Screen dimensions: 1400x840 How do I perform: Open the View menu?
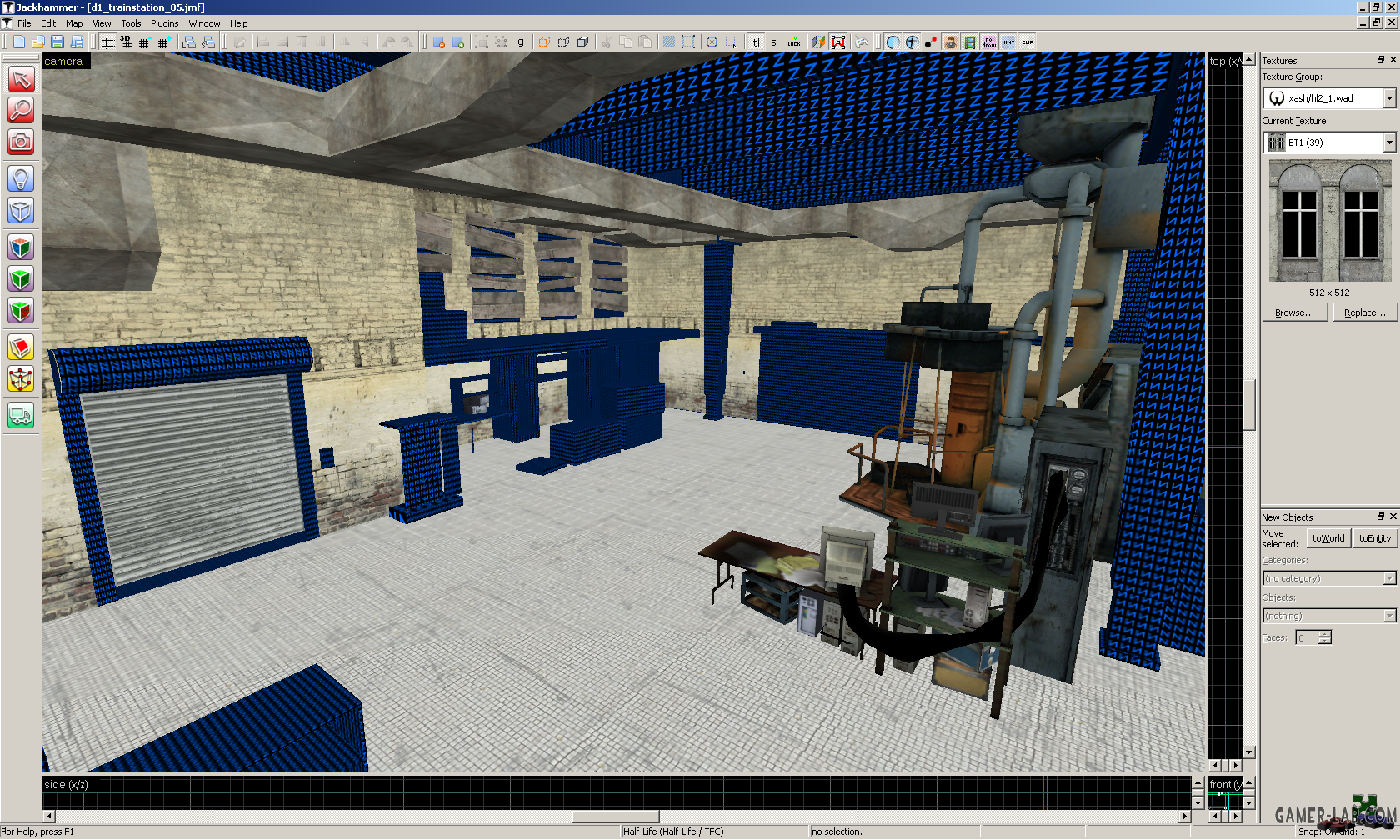tap(102, 23)
